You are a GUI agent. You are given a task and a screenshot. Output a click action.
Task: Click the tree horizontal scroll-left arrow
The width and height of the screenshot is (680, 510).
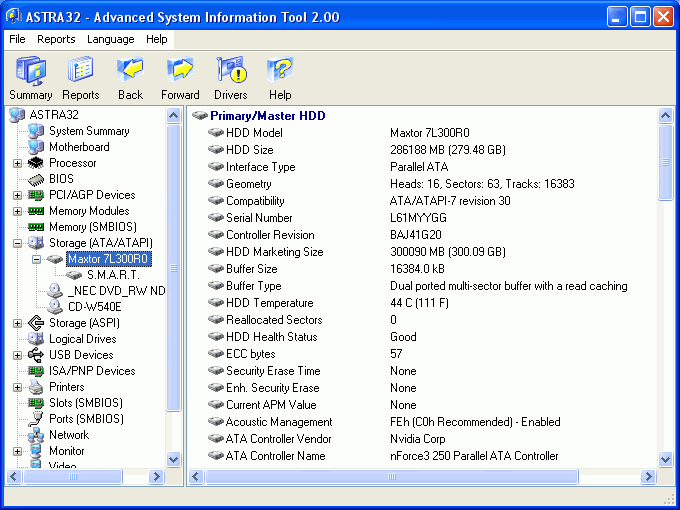coord(14,477)
